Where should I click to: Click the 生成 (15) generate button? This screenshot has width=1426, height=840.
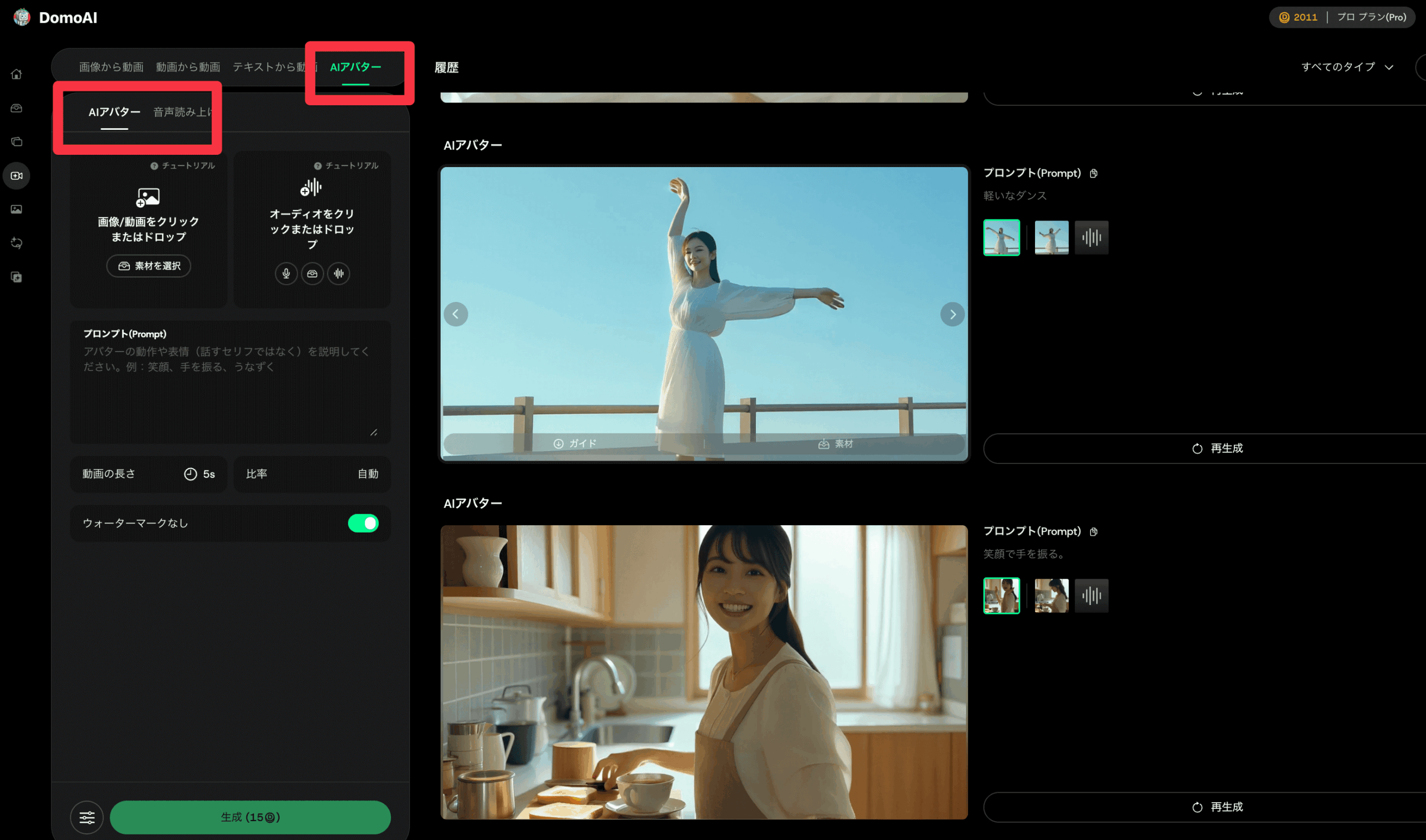(x=250, y=817)
